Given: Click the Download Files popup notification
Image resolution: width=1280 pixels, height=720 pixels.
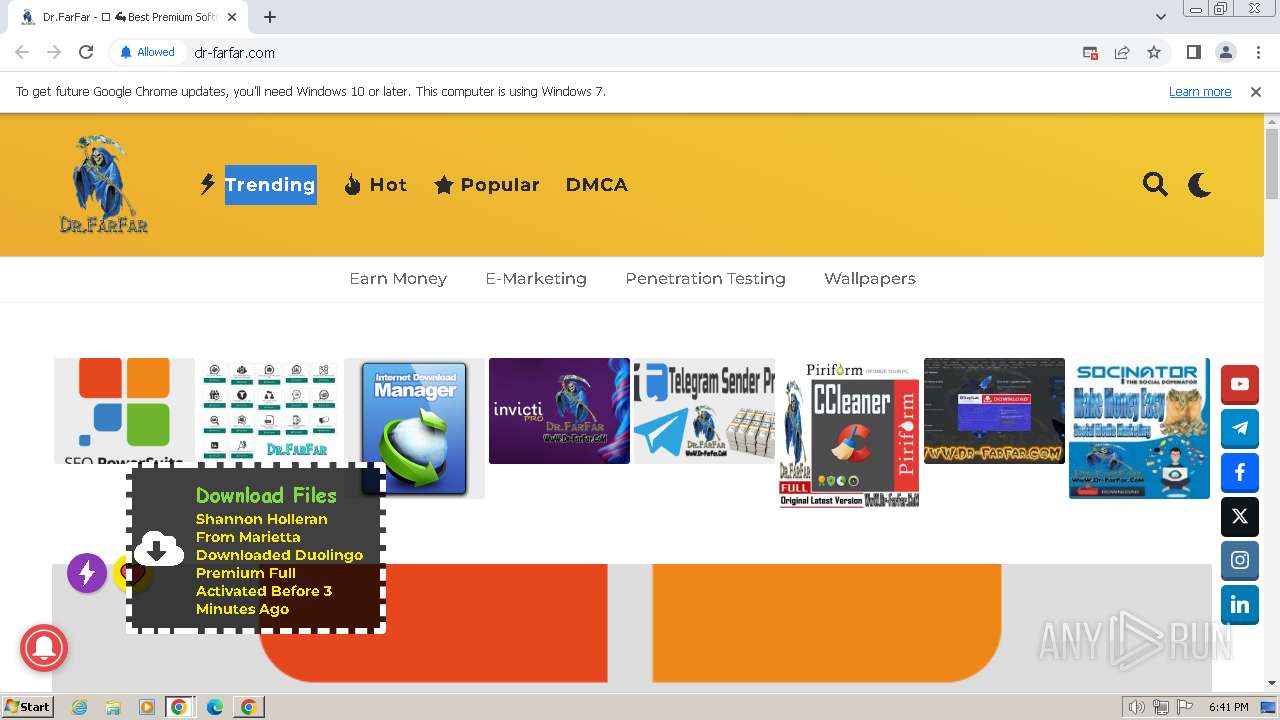Looking at the screenshot, I should pos(256,548).
